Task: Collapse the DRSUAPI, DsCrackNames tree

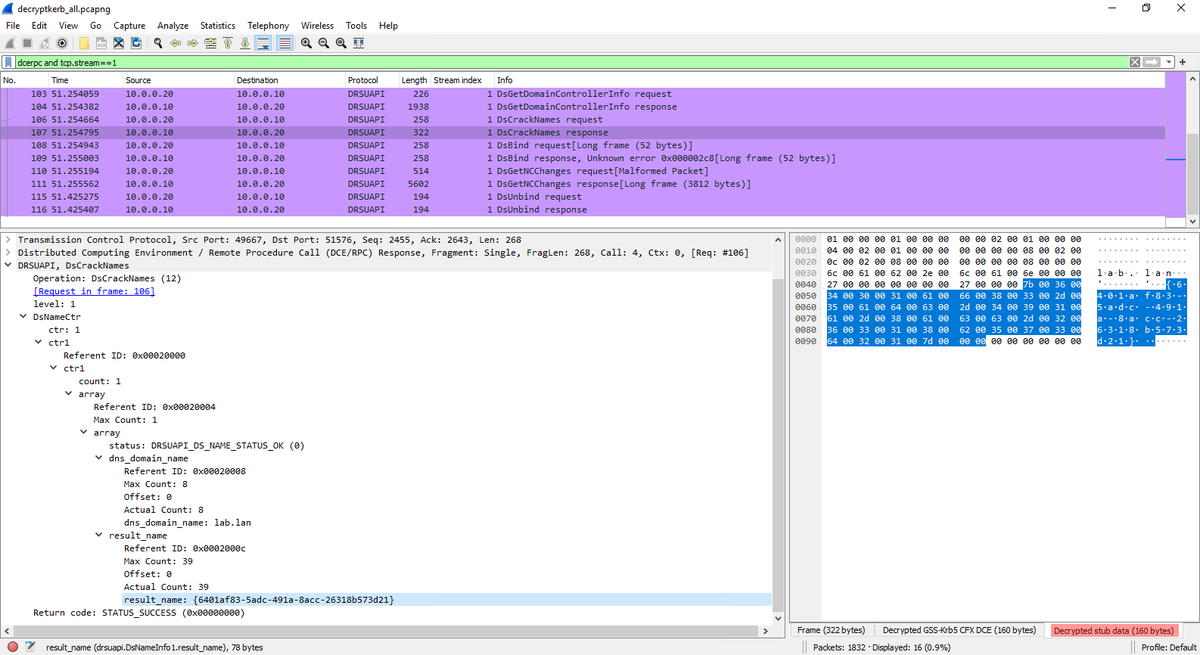Action: (x=9, y=266)
